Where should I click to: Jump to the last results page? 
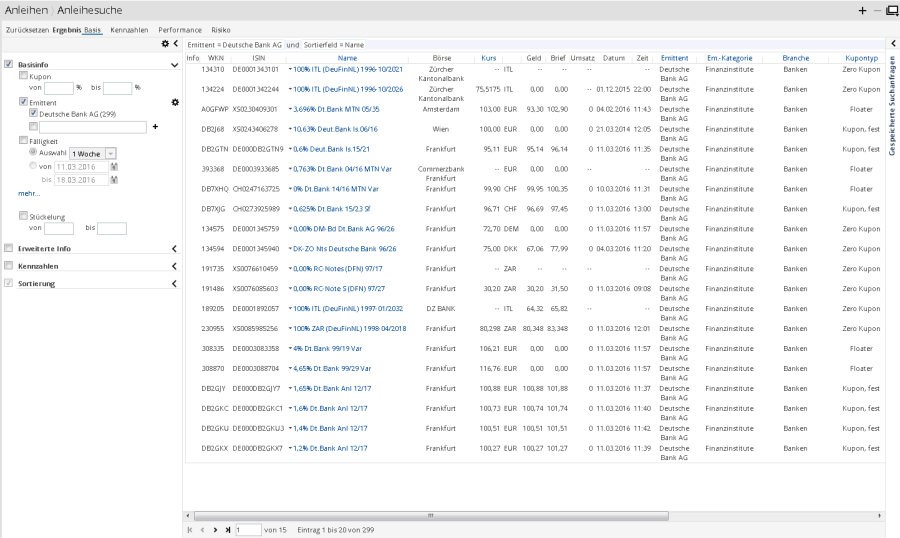227,529
